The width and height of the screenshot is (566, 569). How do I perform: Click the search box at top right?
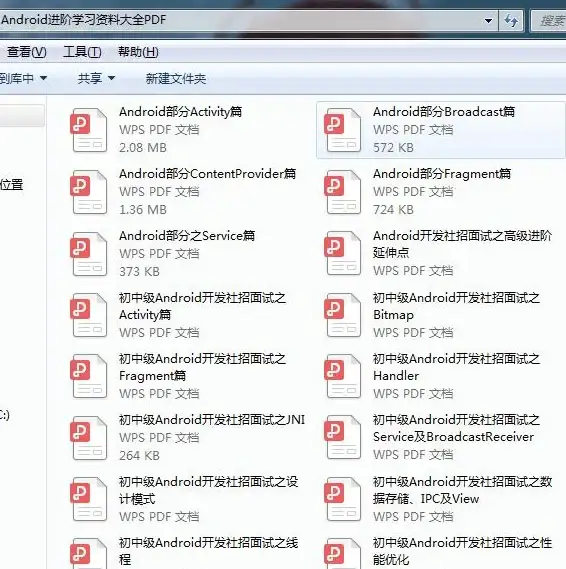pos(549,20)
